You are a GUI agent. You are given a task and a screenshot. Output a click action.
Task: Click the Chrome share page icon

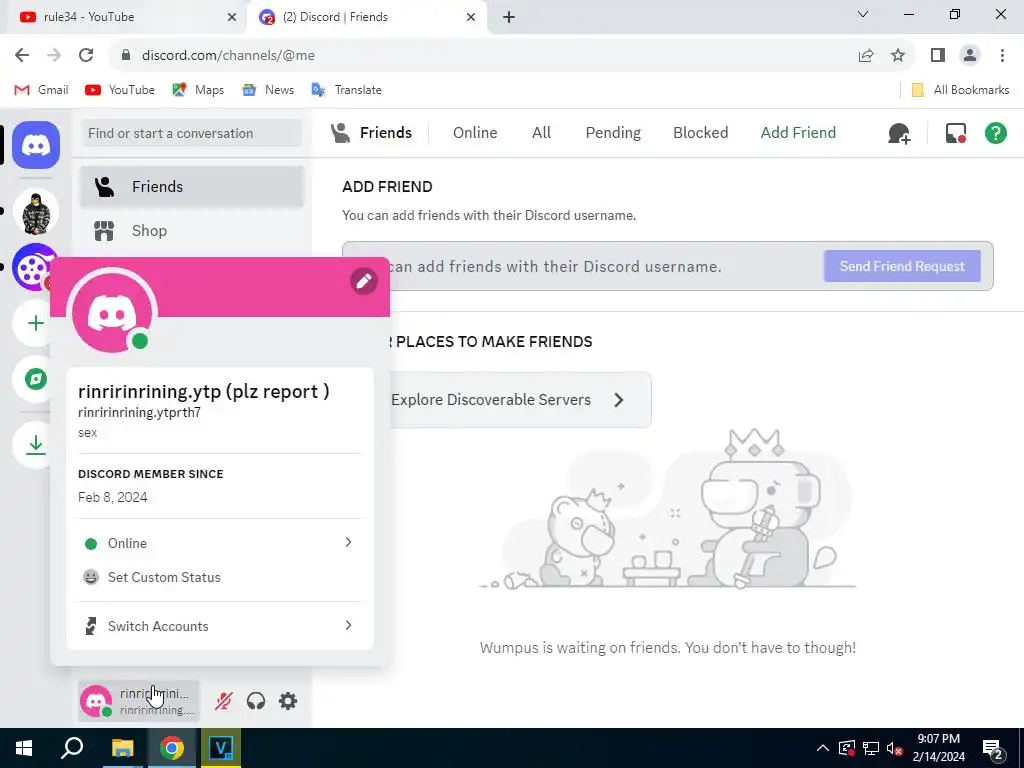[866, 56]
